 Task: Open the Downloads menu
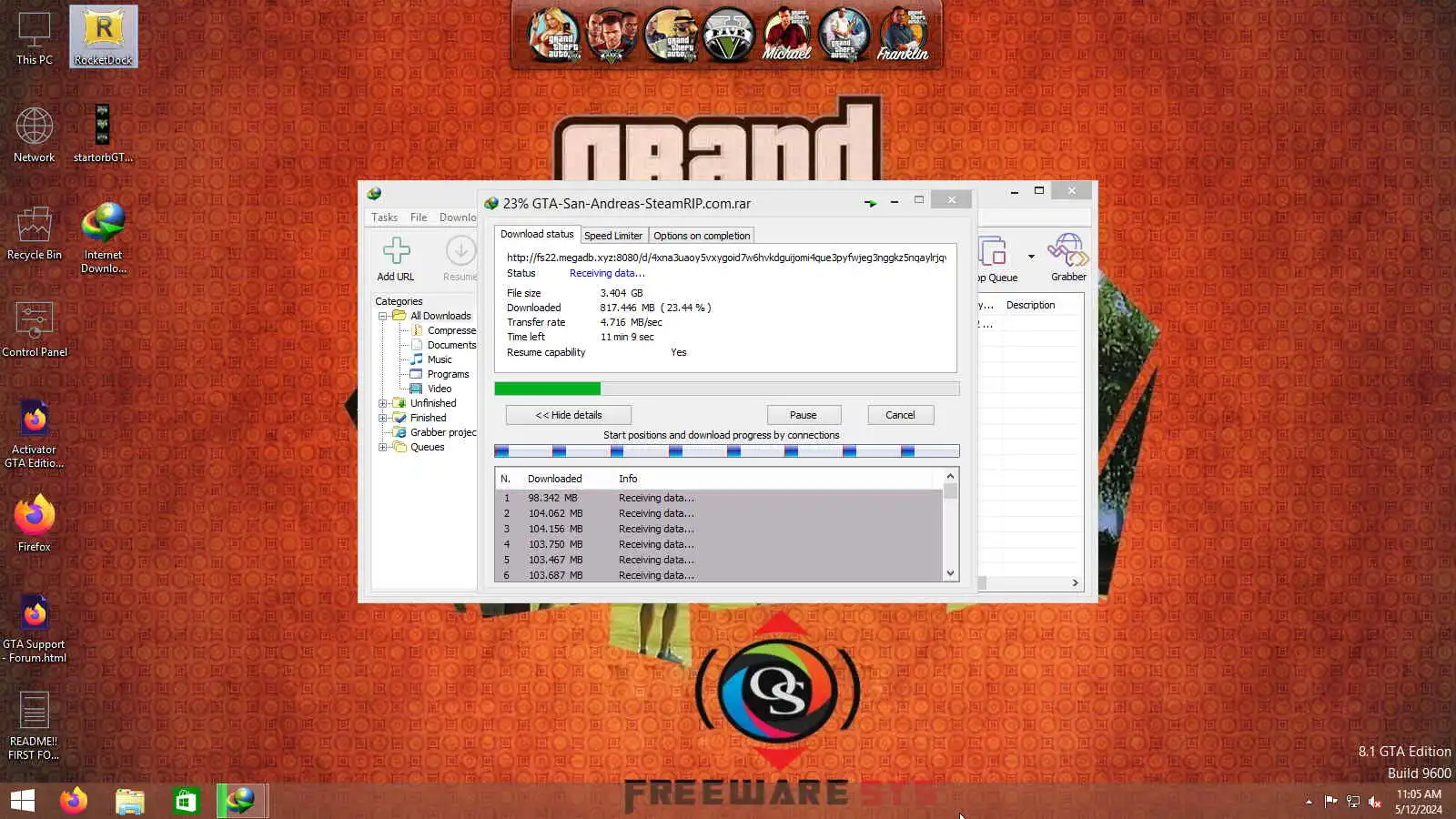point(458,217)
